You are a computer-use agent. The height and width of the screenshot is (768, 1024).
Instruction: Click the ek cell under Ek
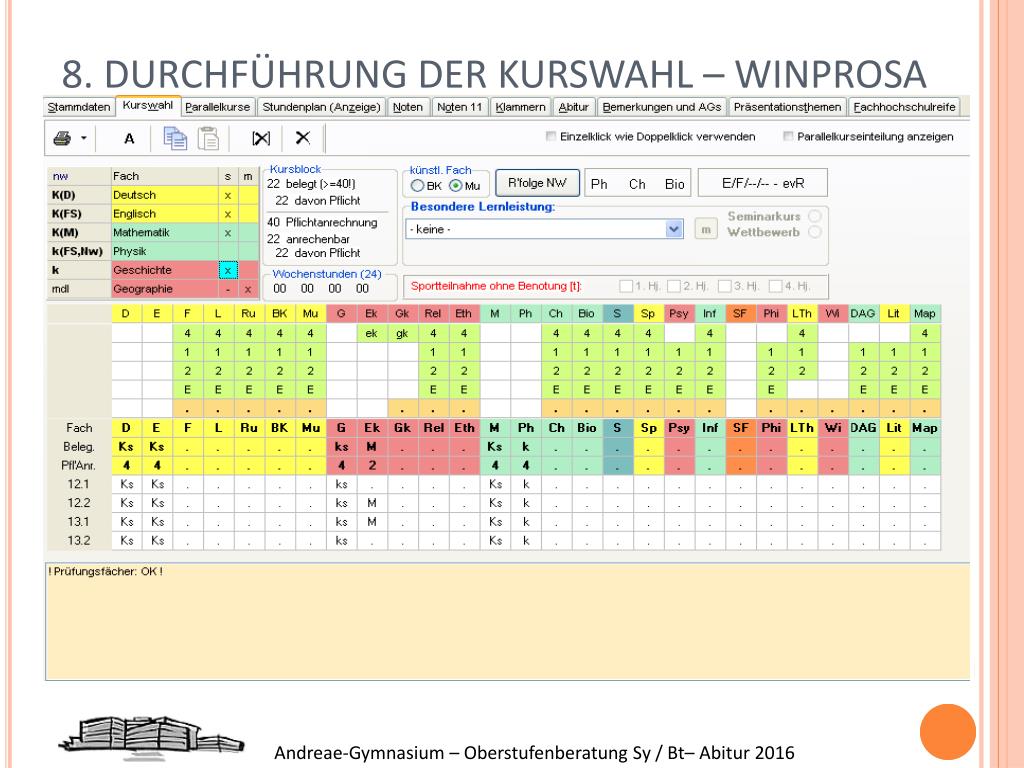372,333
